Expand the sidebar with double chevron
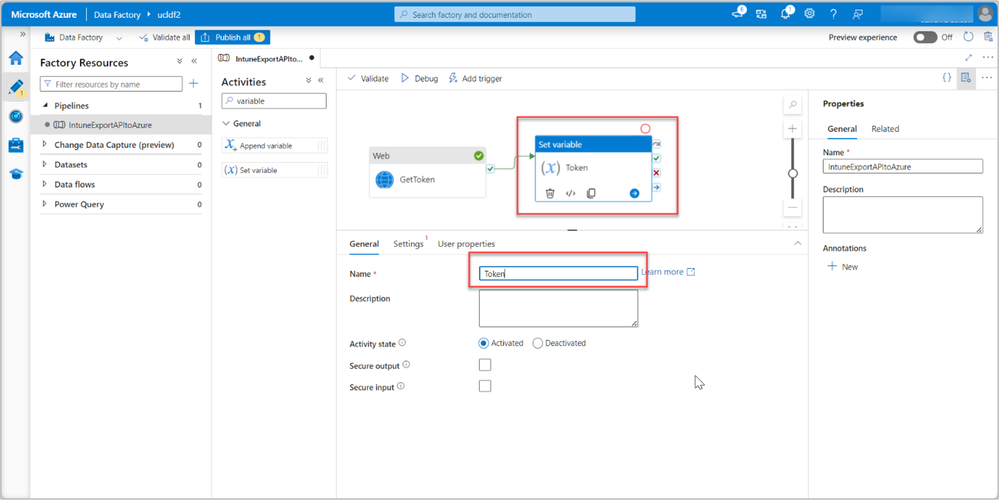Image resolution: width=999 pixels, height=500 pixels. point(22,34)
